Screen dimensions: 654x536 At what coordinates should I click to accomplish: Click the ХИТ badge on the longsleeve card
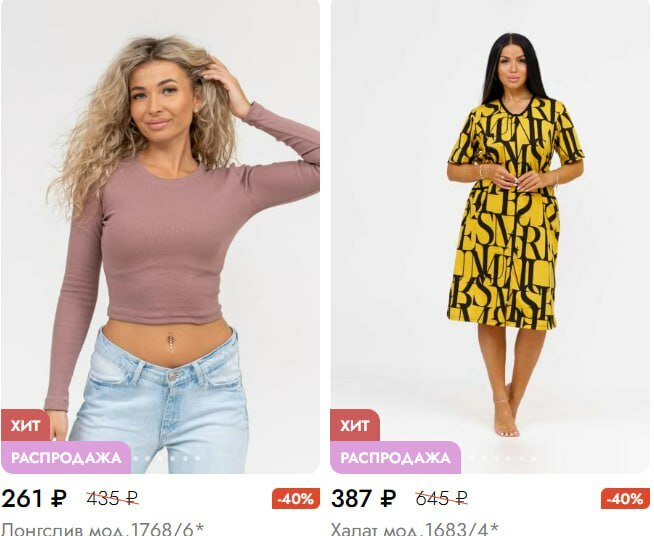pyautogui.click(x=25, y=425)
